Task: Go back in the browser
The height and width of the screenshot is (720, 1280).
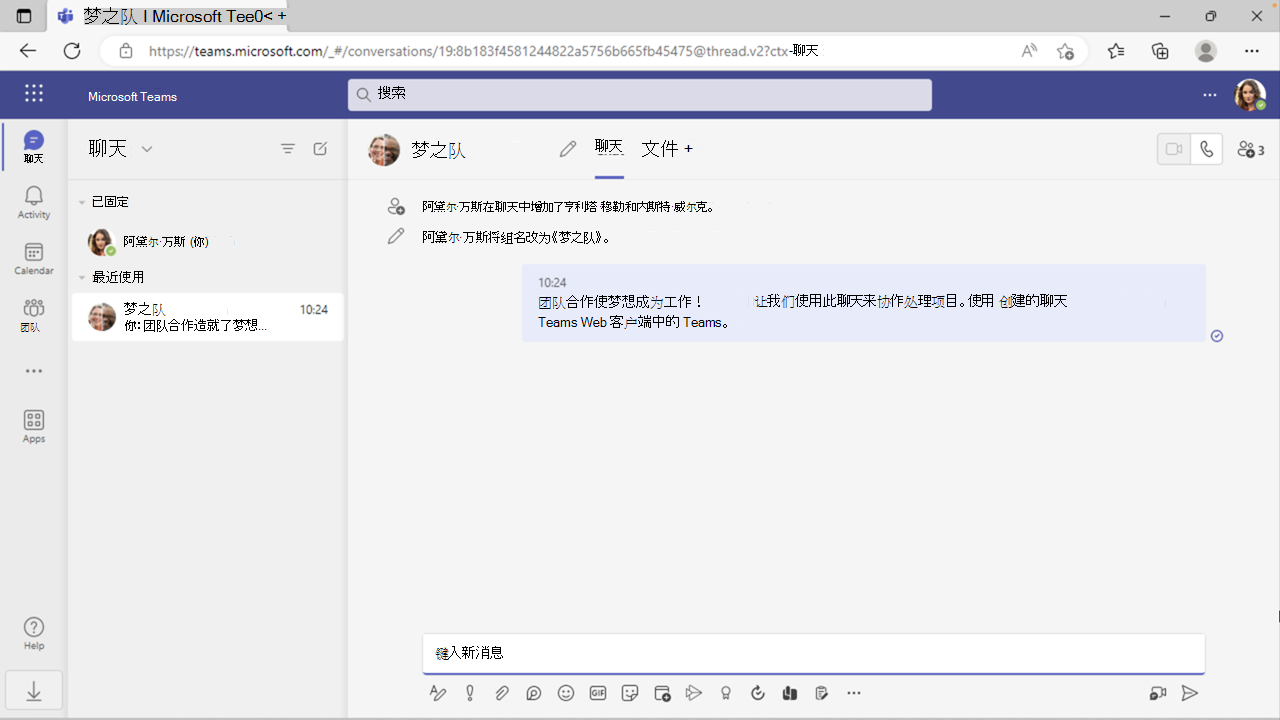Action: pos(28,51)
